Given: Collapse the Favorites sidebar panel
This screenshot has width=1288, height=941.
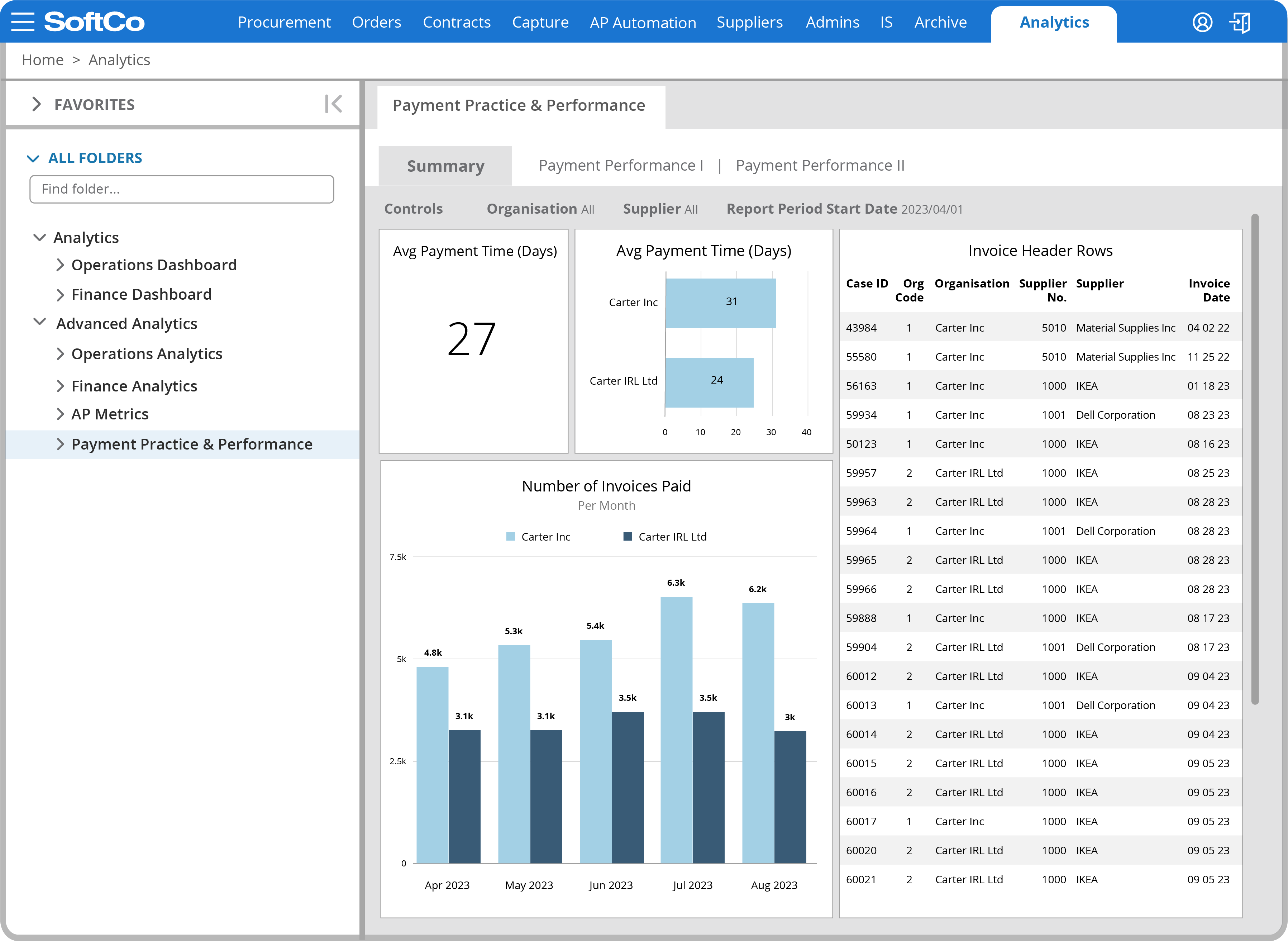Looking at the screenshot, I should [x=334, y=104].
